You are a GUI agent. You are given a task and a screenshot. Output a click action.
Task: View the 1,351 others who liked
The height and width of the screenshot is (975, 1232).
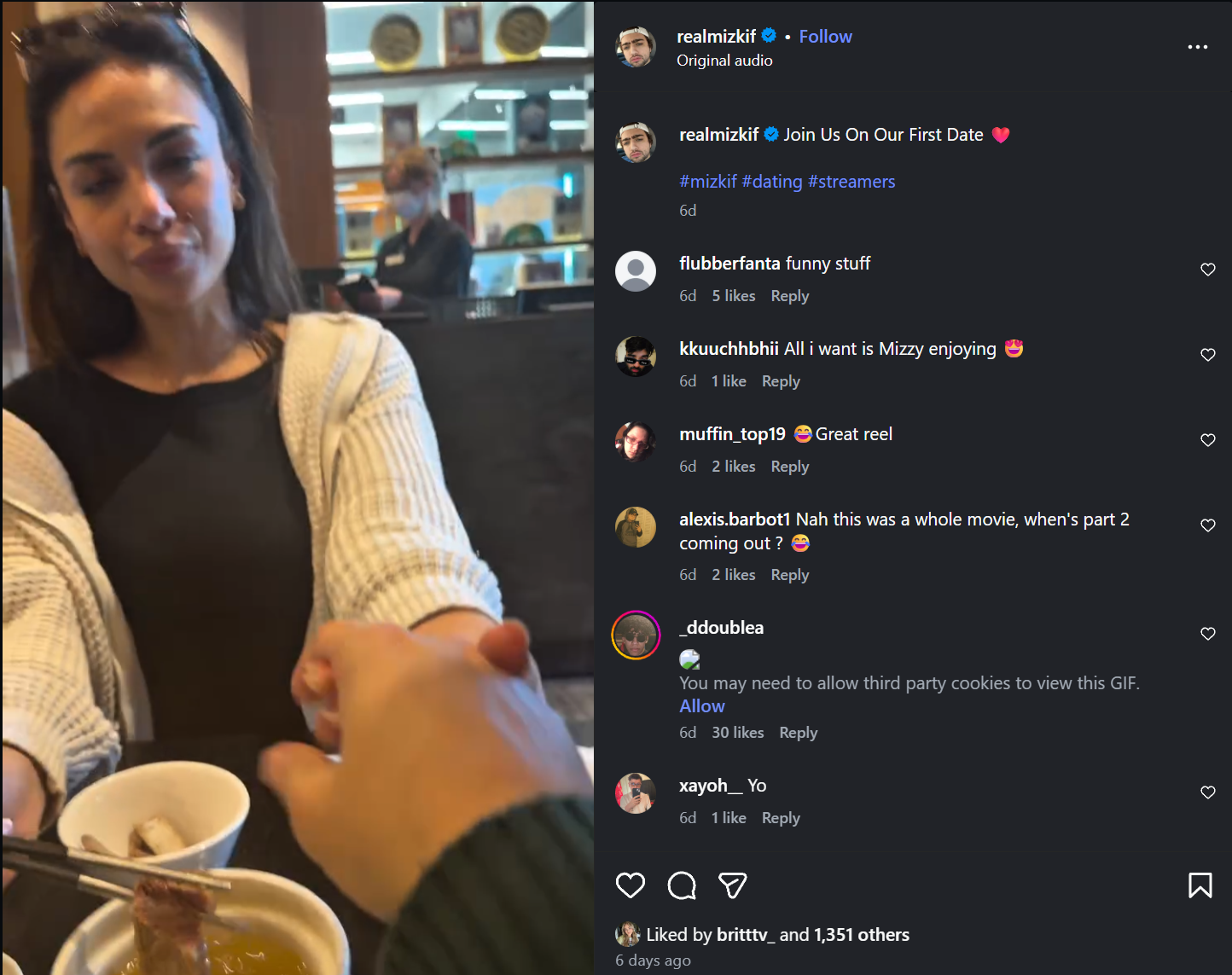pyautogui.click(x=862, y=935)
